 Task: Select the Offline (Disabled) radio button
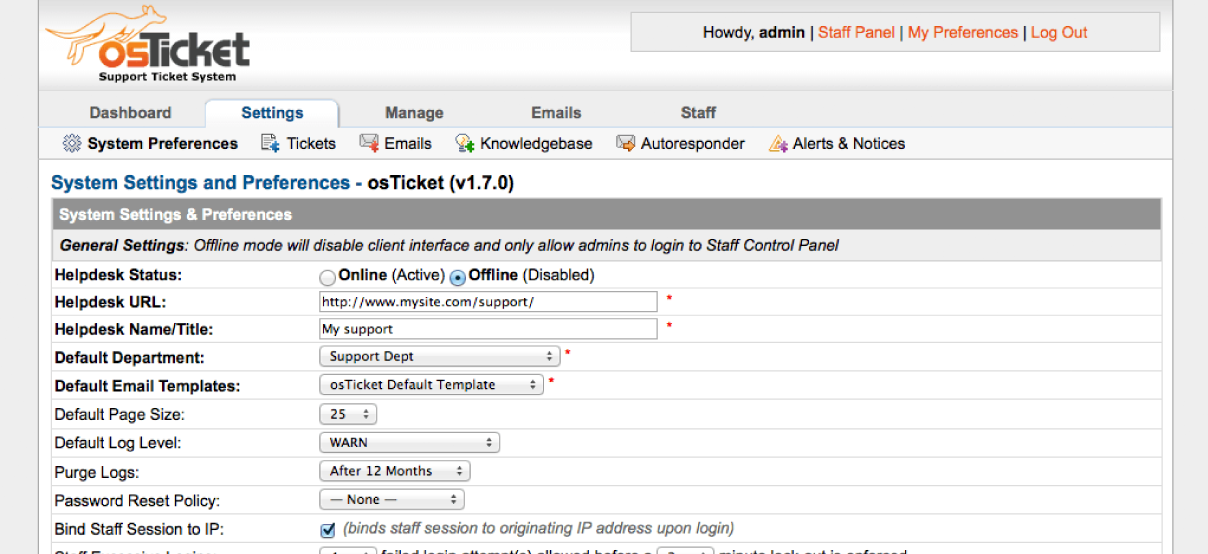tap(458, 277)
